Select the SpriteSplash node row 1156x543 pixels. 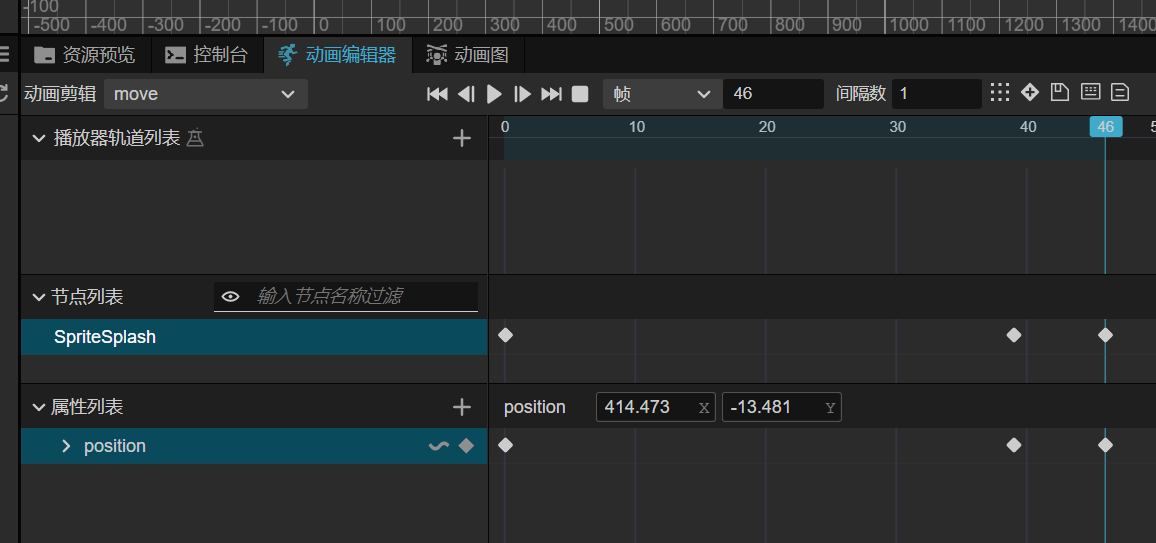[x=254, y=337]
